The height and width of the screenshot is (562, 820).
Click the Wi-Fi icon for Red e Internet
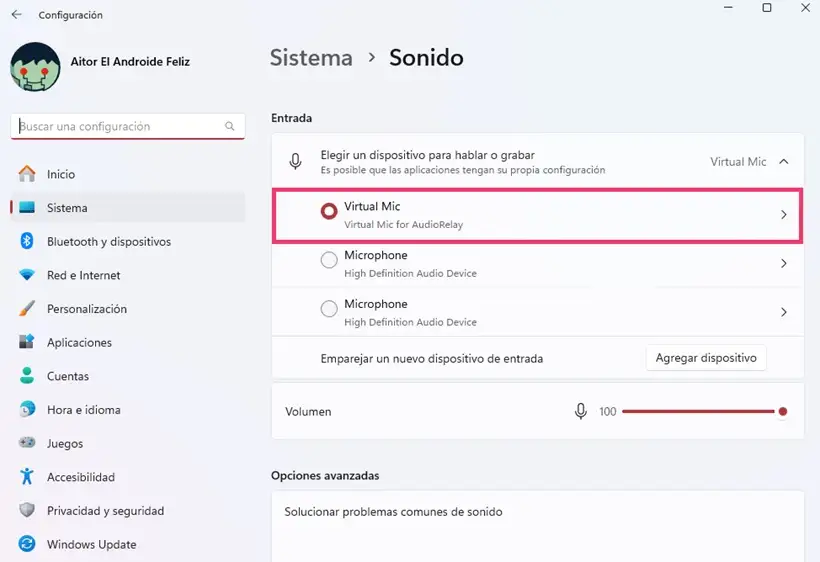[x=27, y=274]
